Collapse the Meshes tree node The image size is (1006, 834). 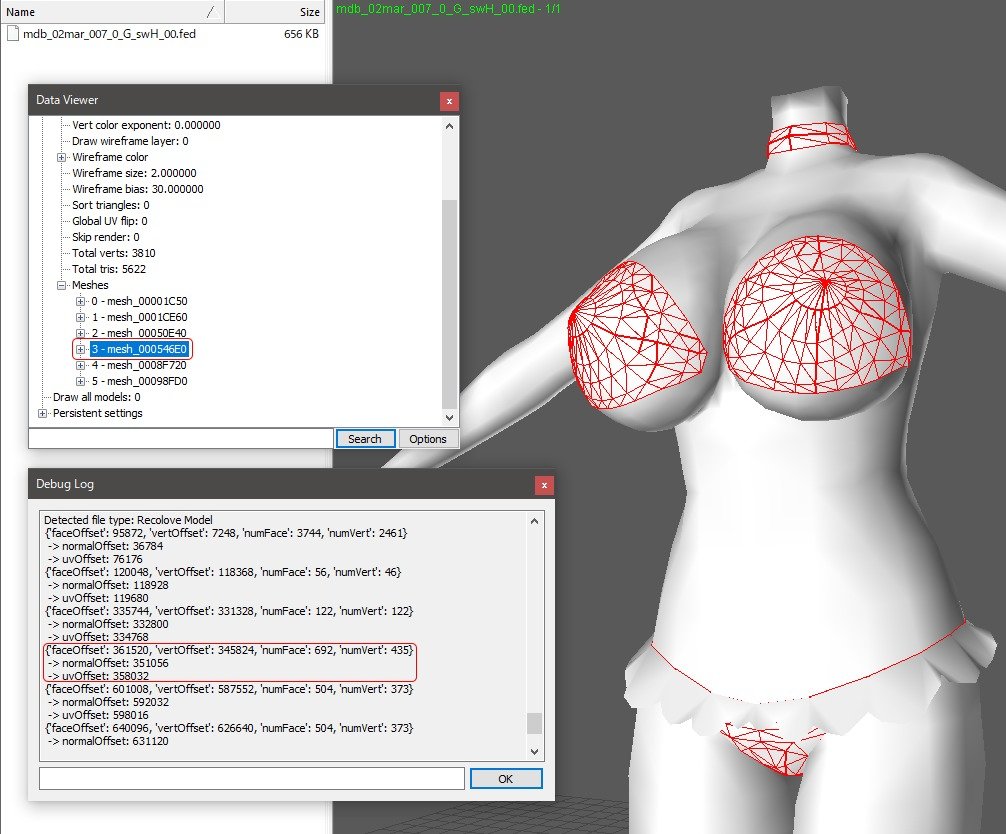[62, 285]
